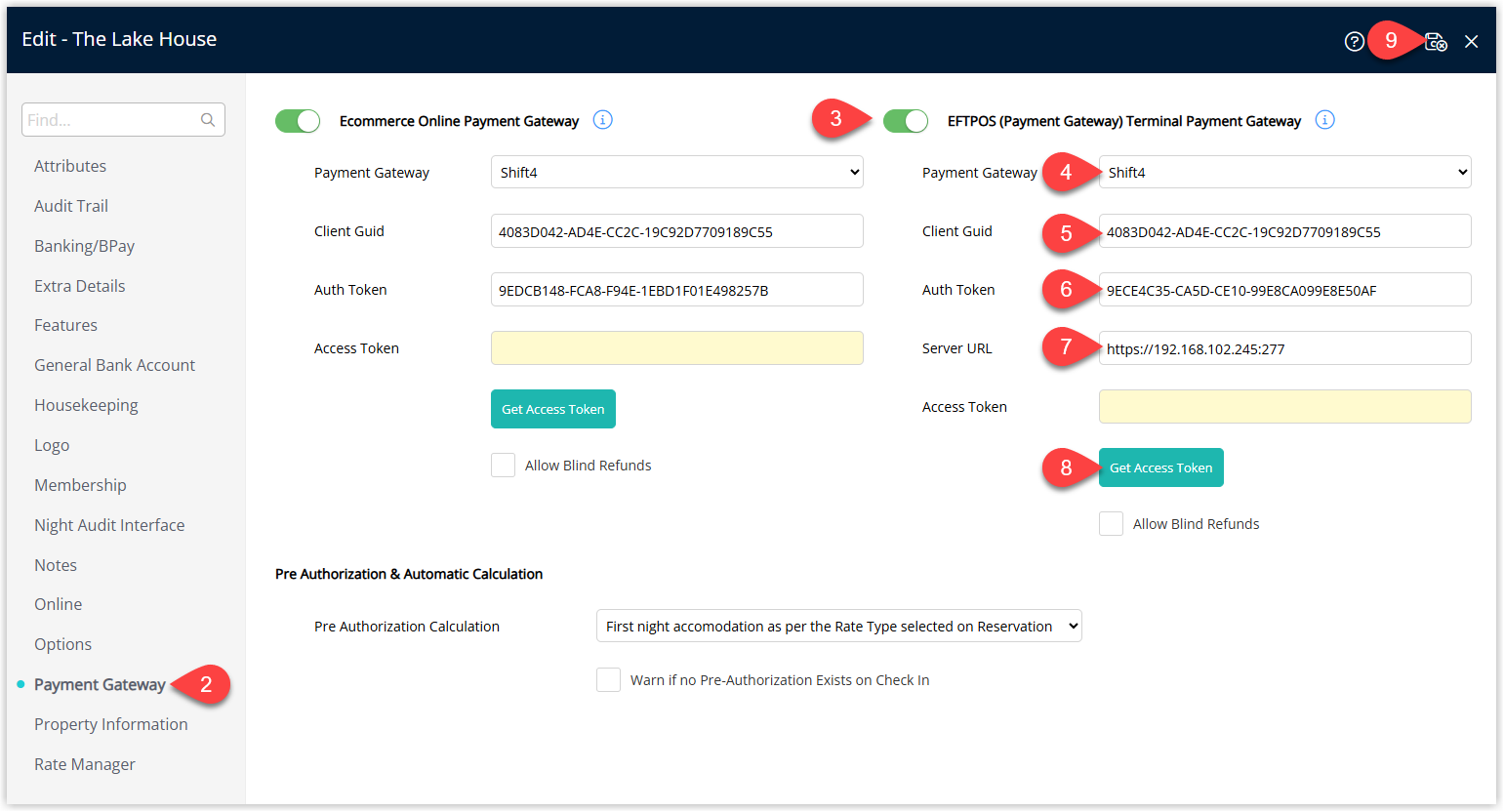Open Property Information section
1504x812 pixels.
click(111, 724)
